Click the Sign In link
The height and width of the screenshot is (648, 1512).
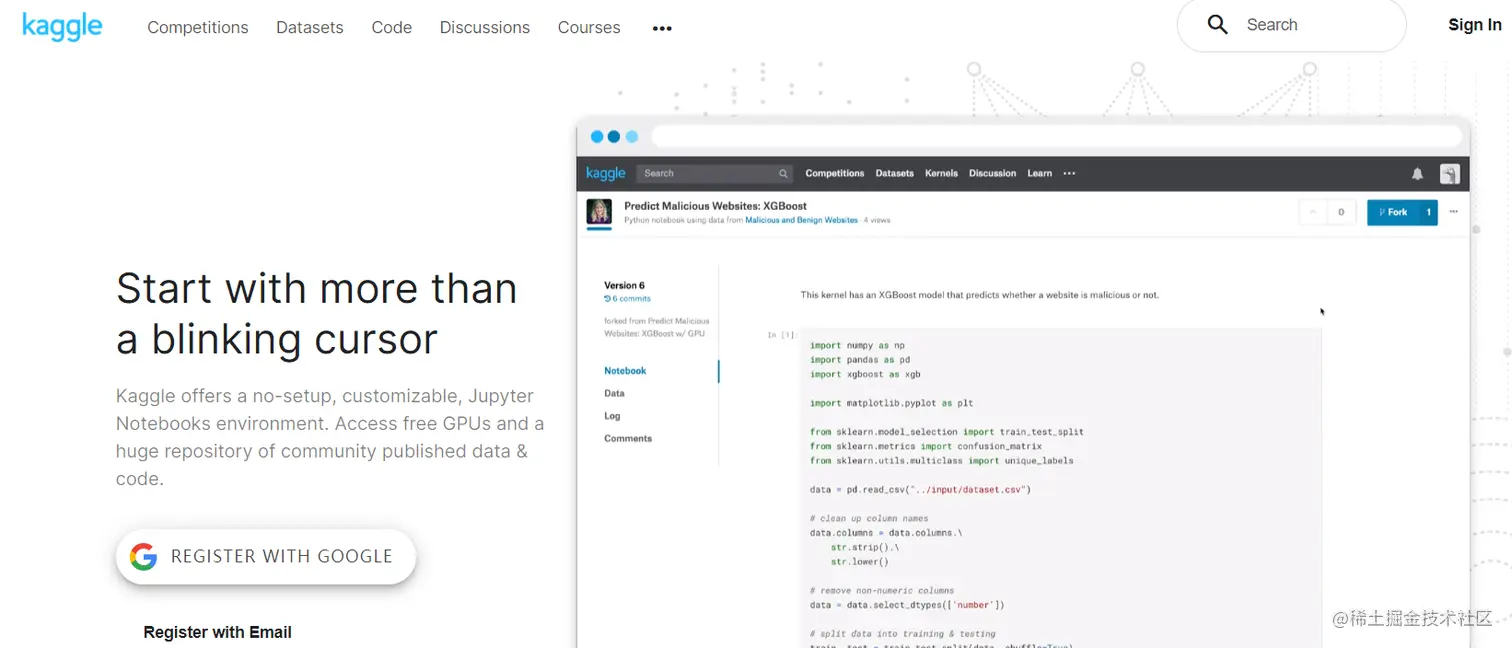coord(1474,25)
